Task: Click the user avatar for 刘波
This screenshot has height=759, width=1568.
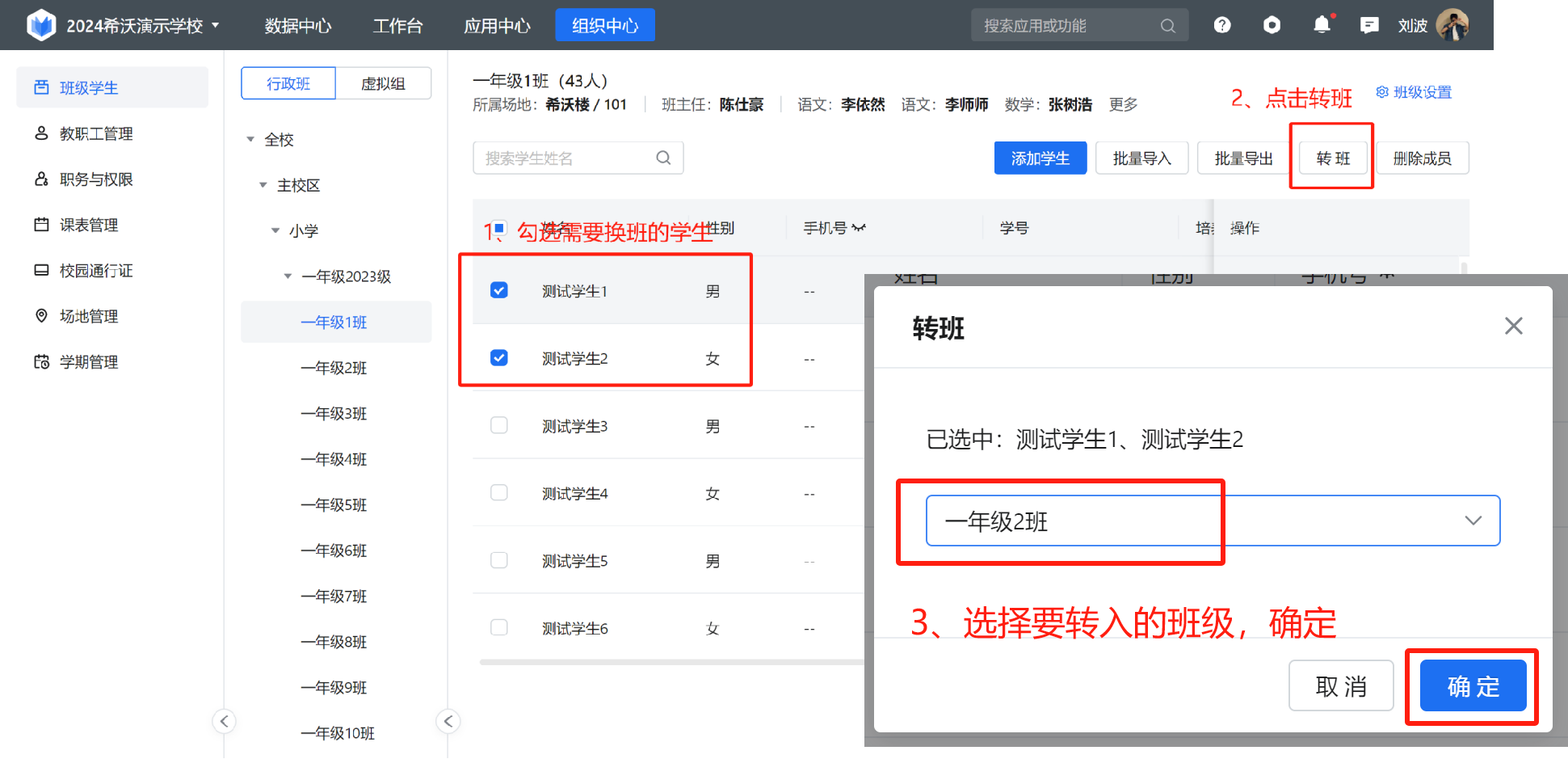Action: click(1452, 25)
